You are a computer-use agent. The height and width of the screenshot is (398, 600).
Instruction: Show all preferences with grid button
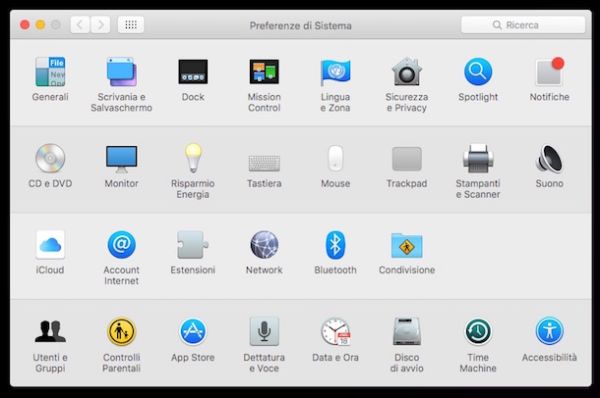pyautogui.click(x=131, y=25)
